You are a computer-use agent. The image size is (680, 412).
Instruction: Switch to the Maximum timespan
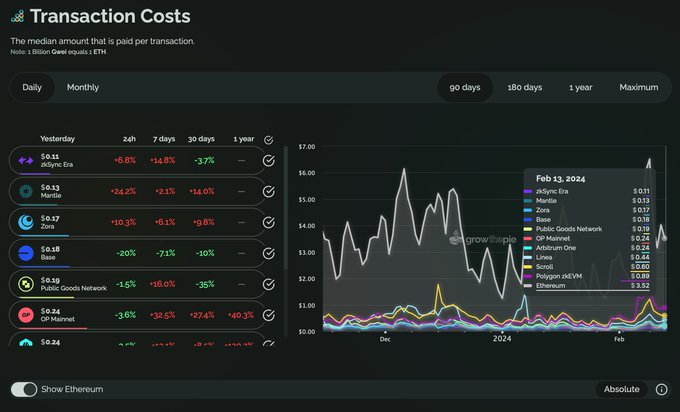(x=638, y=87)
